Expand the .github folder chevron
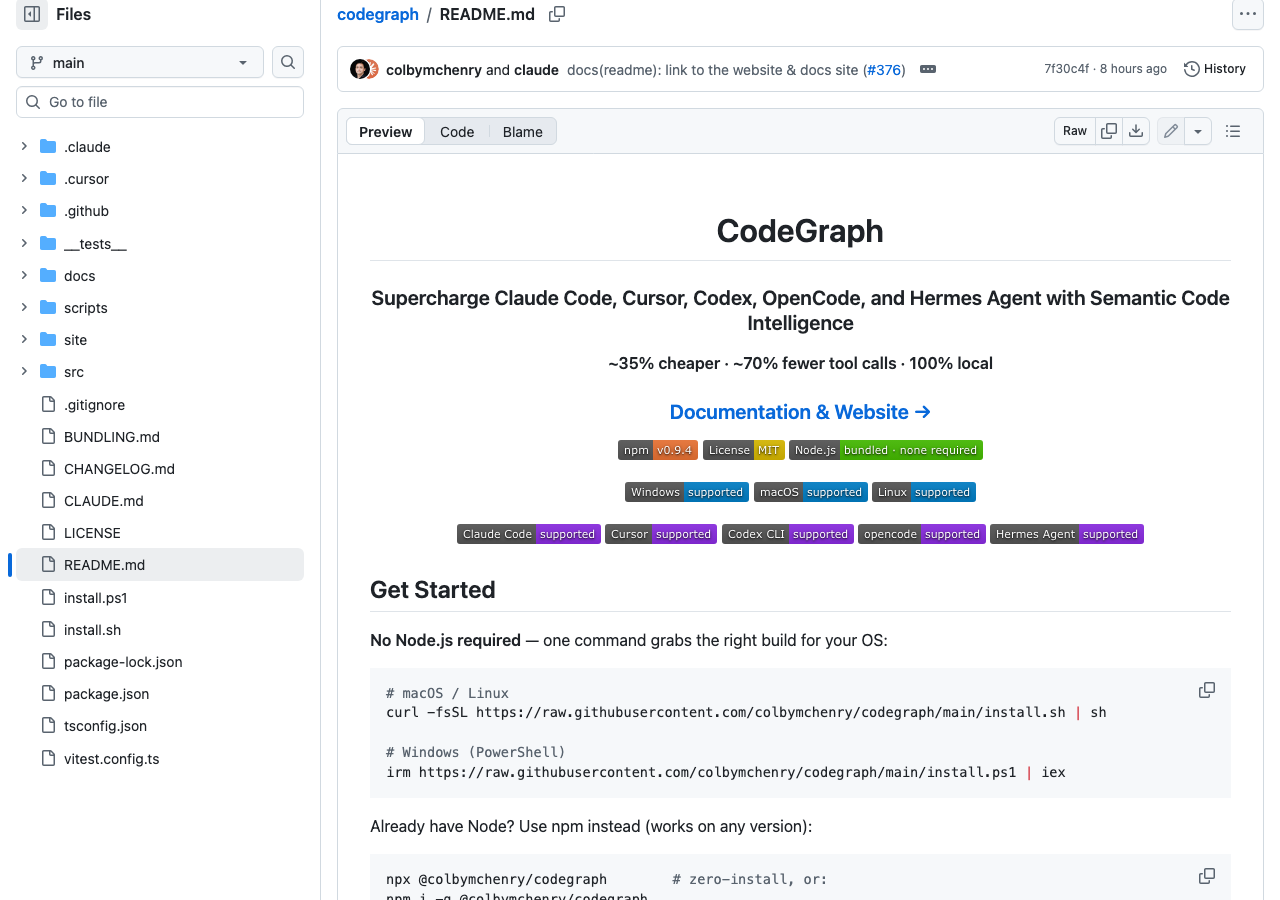 pyautogui.click(x=24, y=211)
